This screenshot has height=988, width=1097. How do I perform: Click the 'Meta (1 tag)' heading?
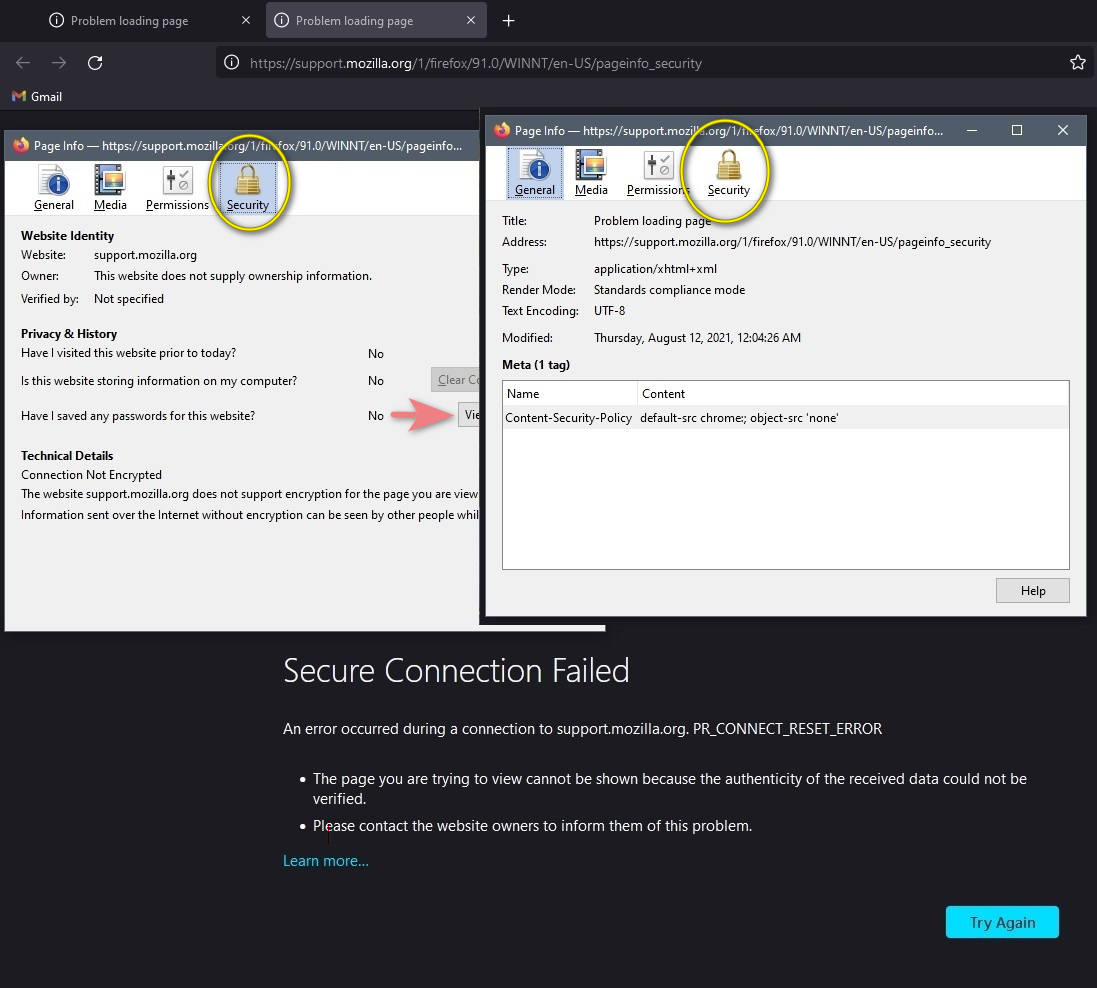coord(536,365)
